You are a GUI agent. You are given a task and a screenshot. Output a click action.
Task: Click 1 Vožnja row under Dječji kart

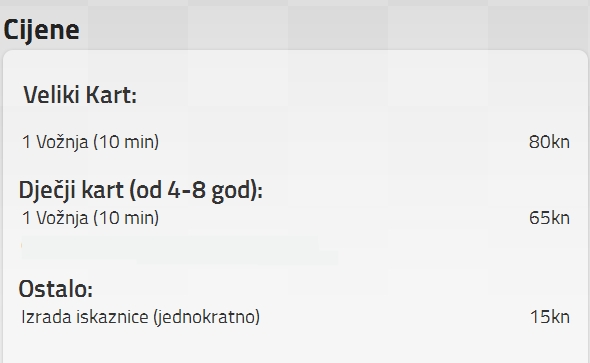pyautogui.click(x=296, y=218)
